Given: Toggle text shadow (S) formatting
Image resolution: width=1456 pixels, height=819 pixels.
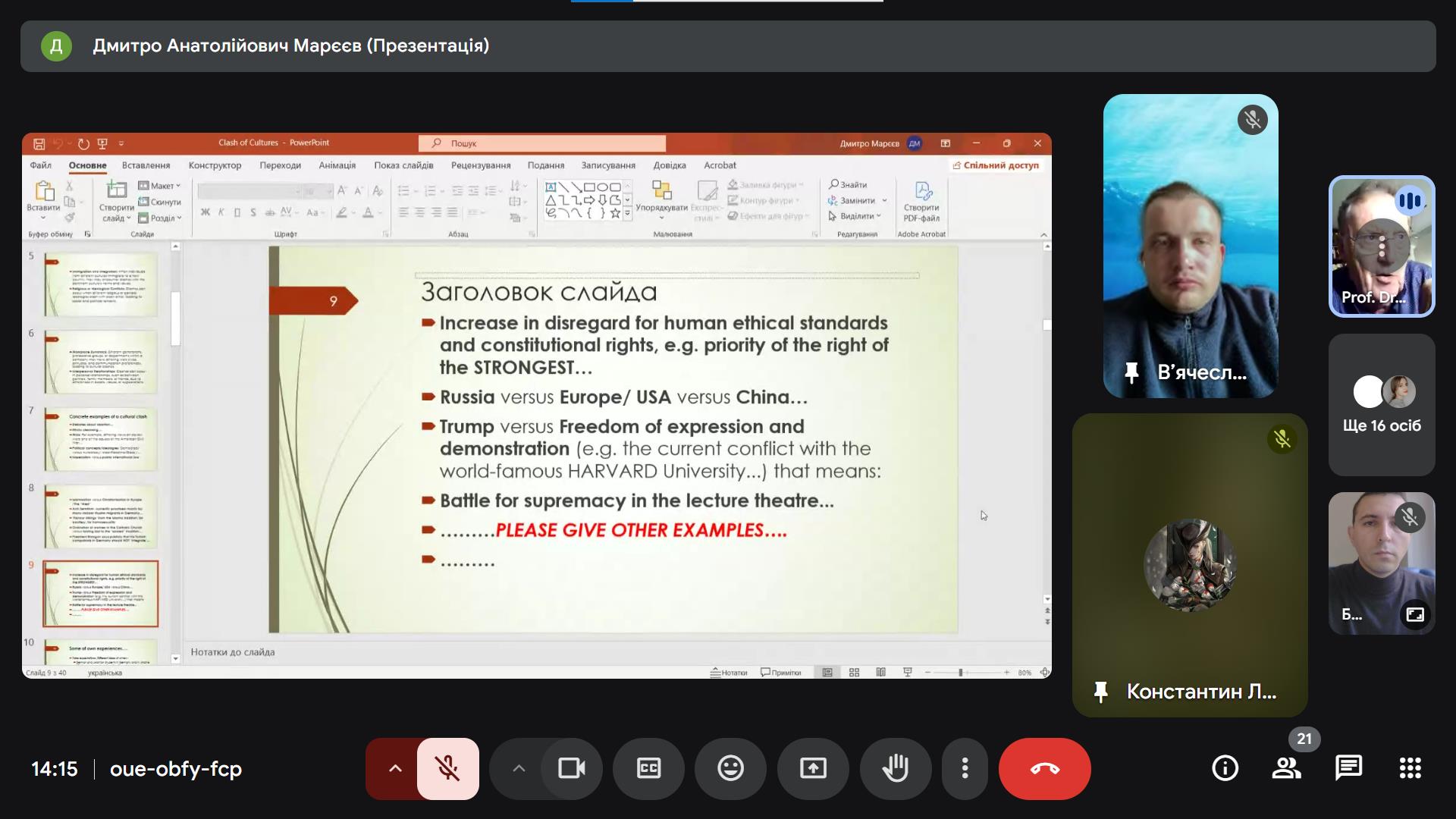Looking at the screenshot, I should tap(253, 212).
